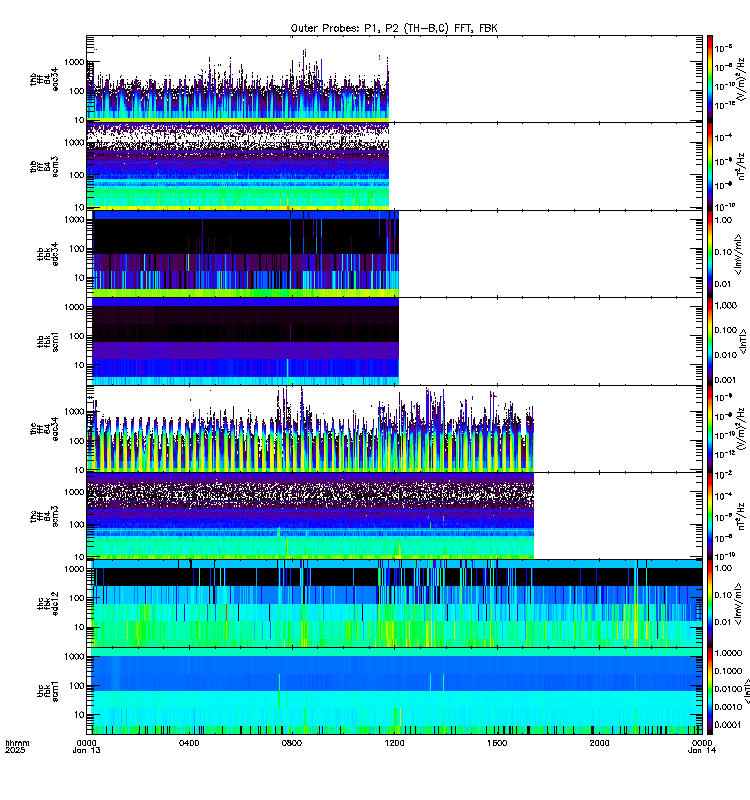Image resolution: width=750 pixels, height=800 pixels.
Task: Click the "thc fbk scm1" axis label
Action: click(x=48, y=691)
